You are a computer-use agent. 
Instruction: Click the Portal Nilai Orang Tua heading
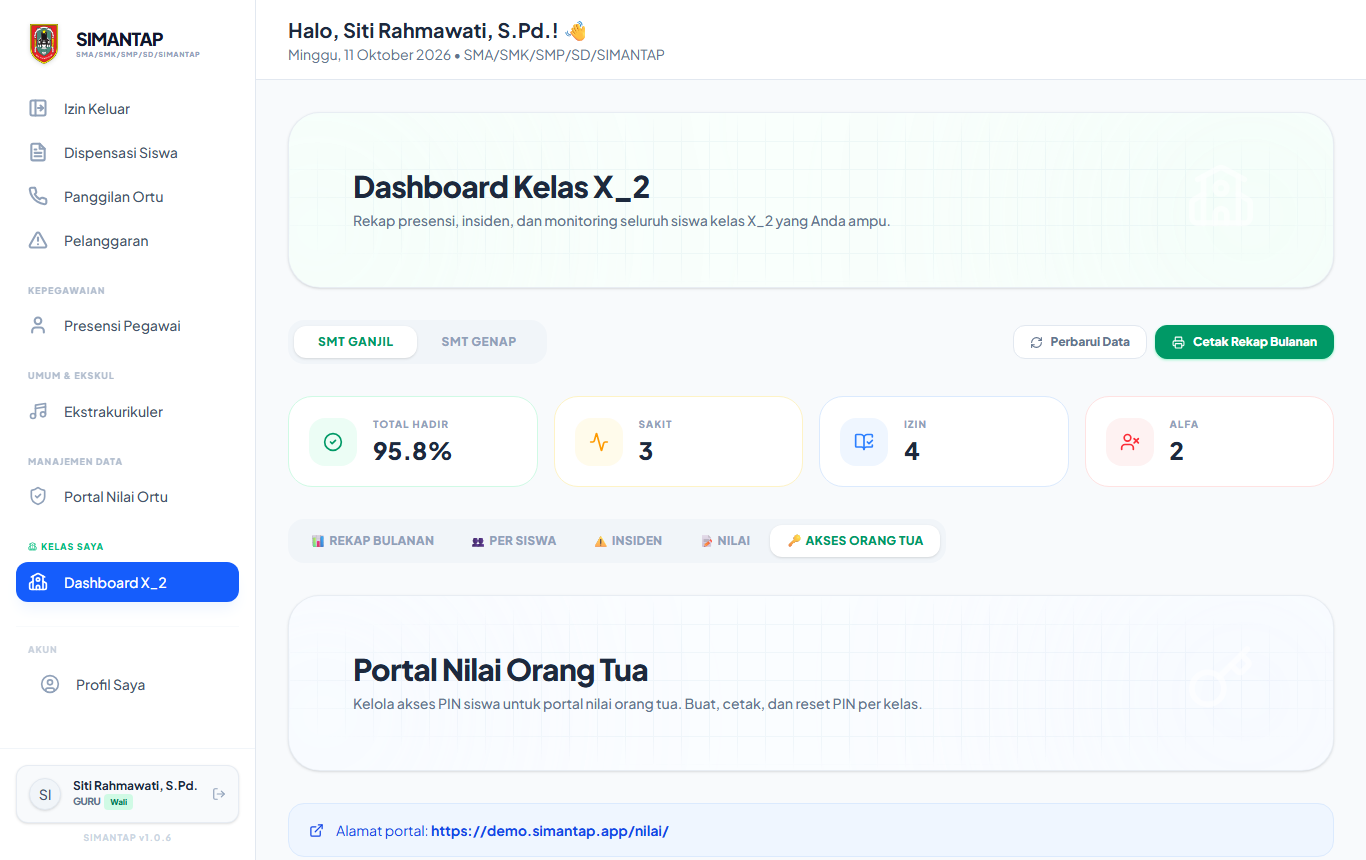[x=501, y=670]
